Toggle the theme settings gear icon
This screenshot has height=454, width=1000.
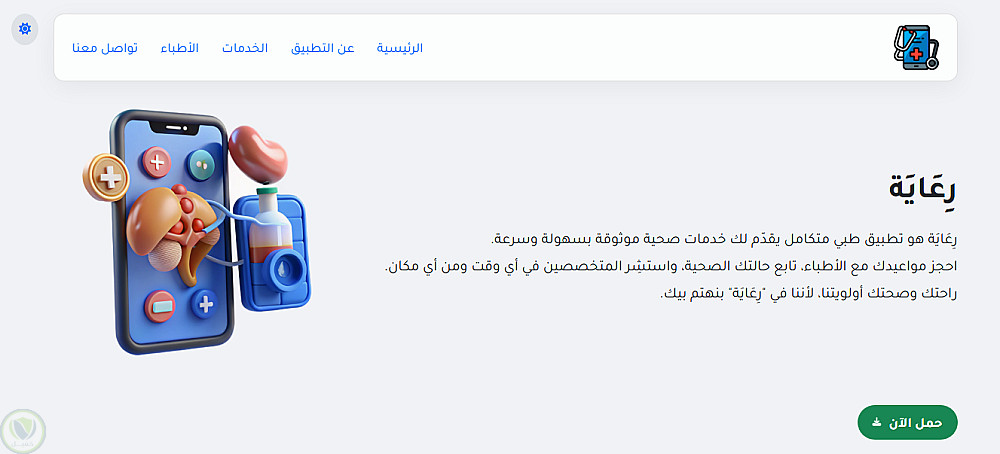coord(25,29)
